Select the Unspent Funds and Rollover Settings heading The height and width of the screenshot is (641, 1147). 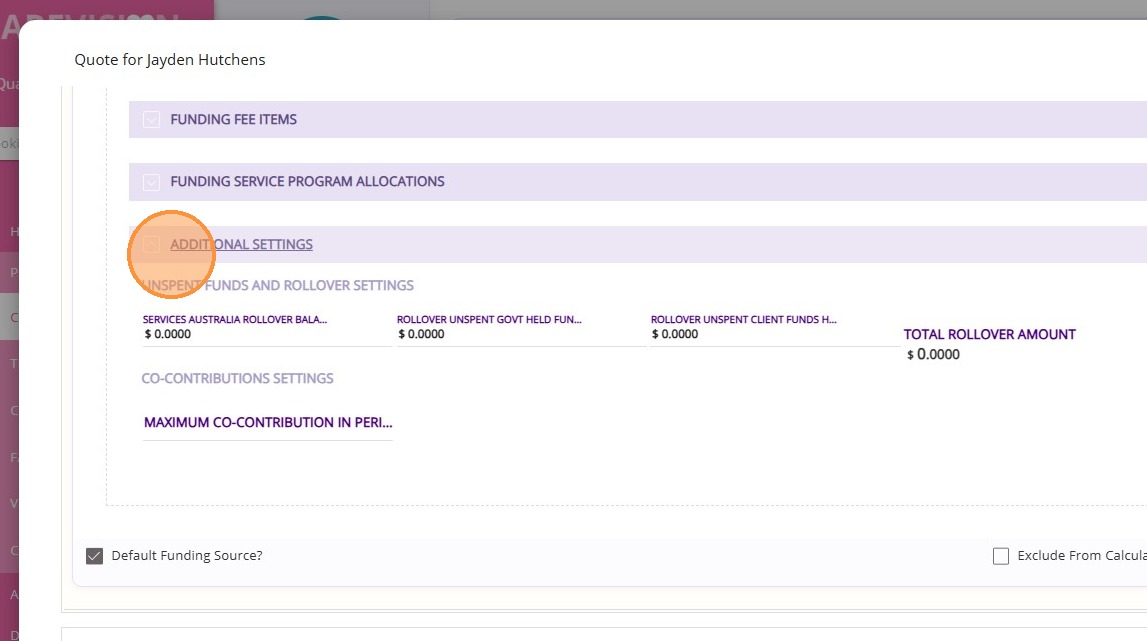tap(277, 285)
